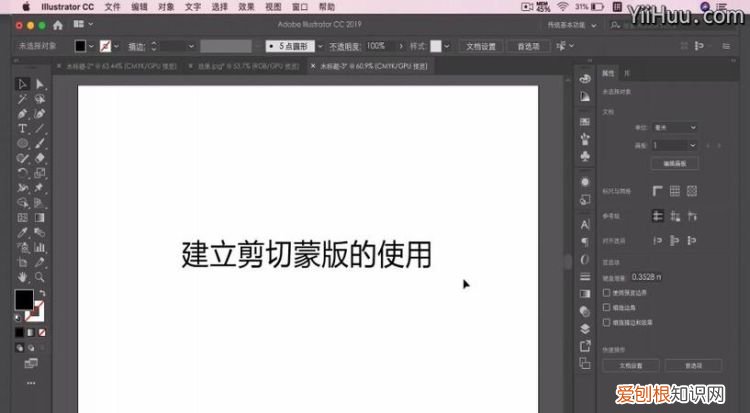Go to Home screen icon
Image resolution: width=750 pixels, height=413 pixels.
coord(58,25)
